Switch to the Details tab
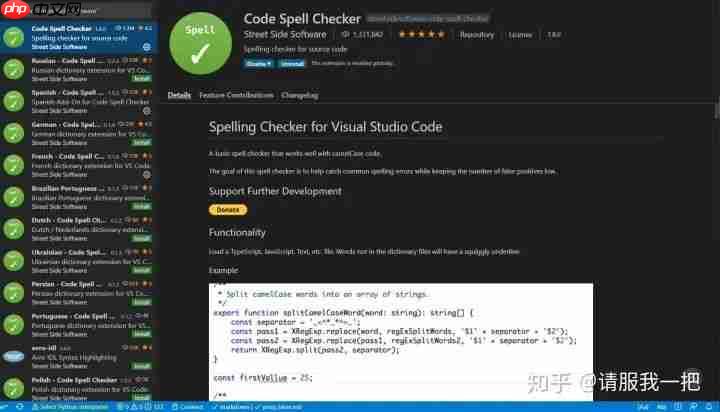This screenshot has width=720, height=412. pos(179,96)
